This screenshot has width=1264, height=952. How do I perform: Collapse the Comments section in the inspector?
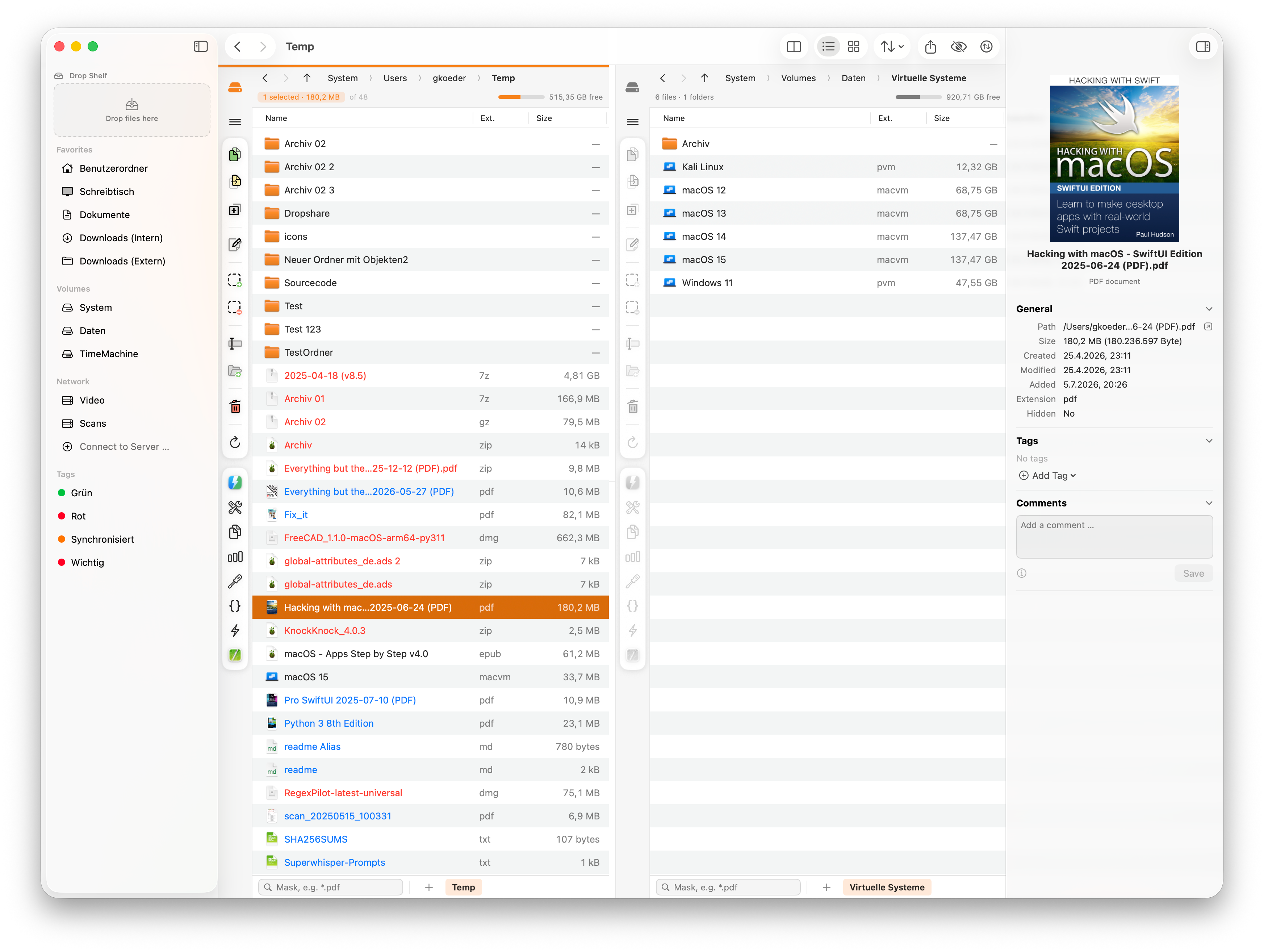[1209, 503]
